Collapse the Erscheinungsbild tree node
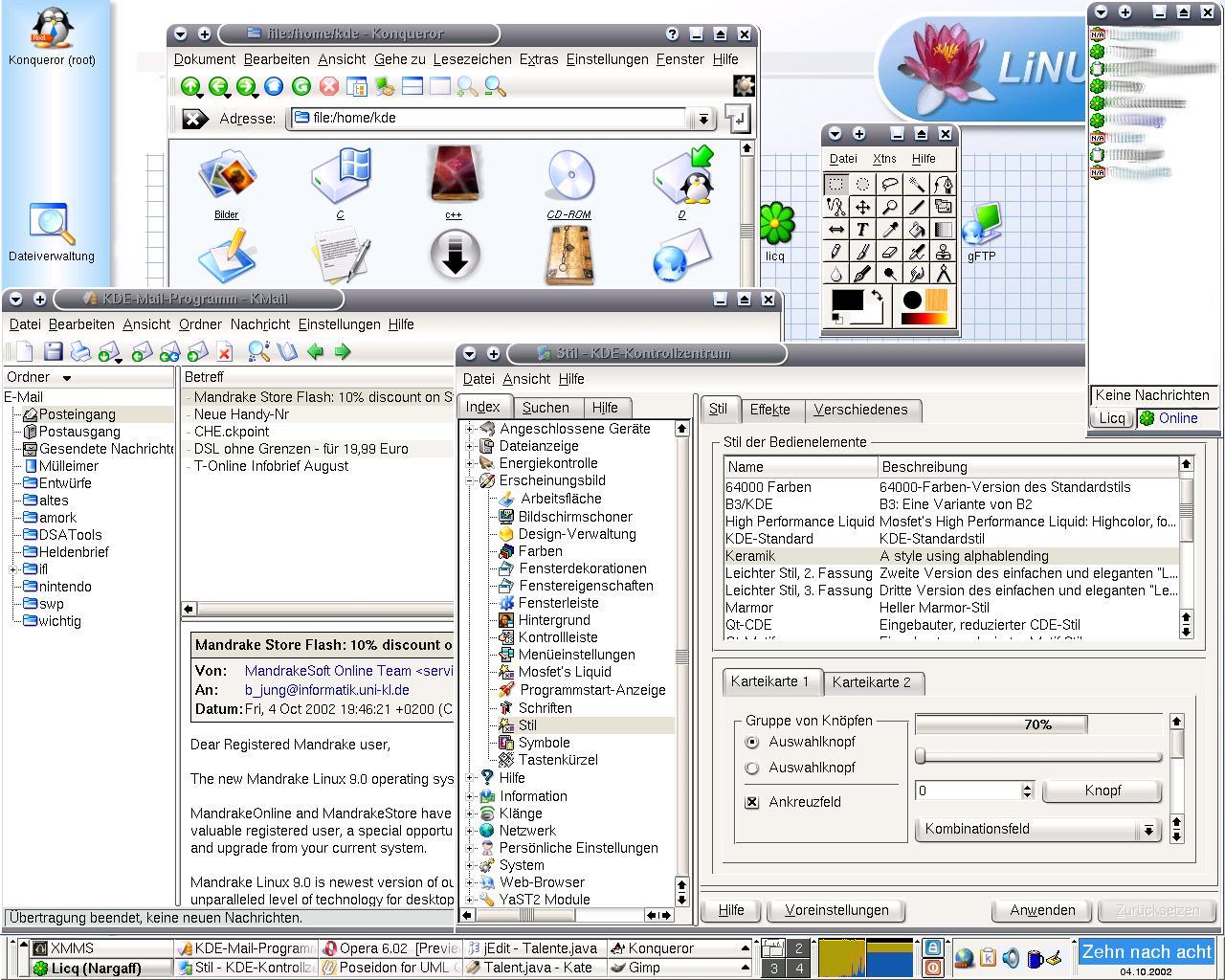Viewport: 1225px width, 980px height. [x=470, y=480]
